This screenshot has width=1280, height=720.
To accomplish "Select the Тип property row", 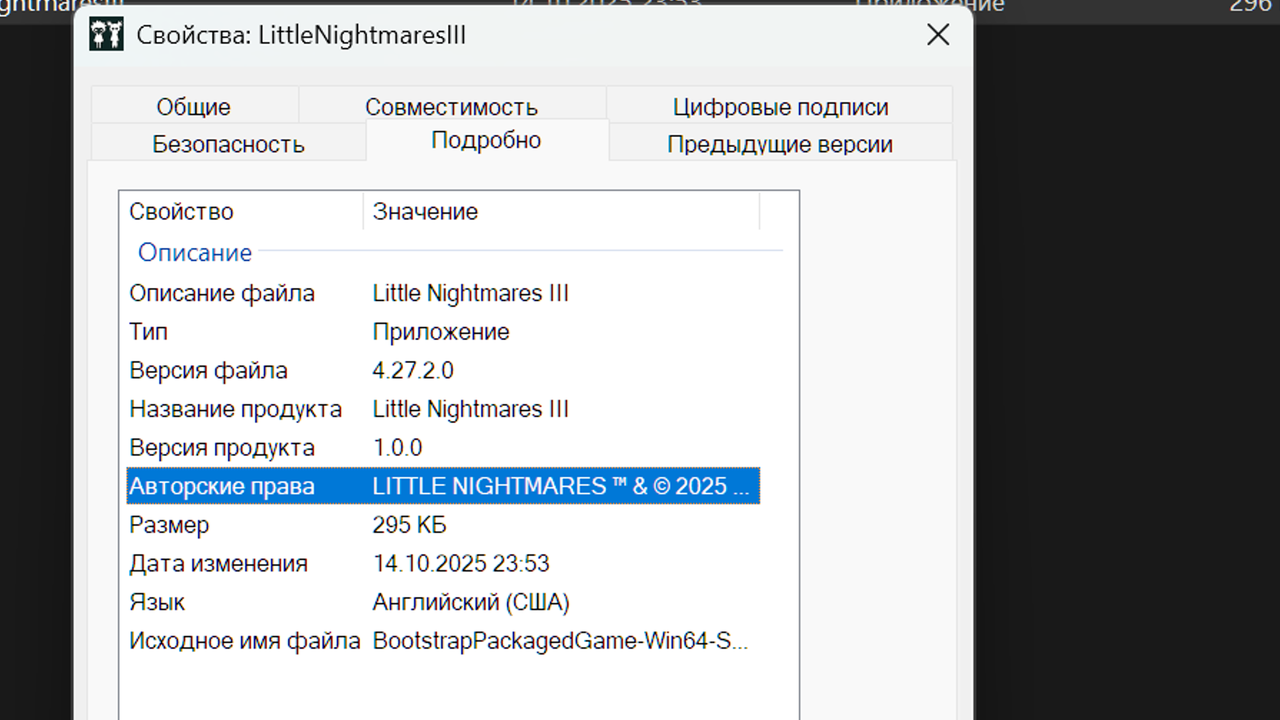I will 443,332.
